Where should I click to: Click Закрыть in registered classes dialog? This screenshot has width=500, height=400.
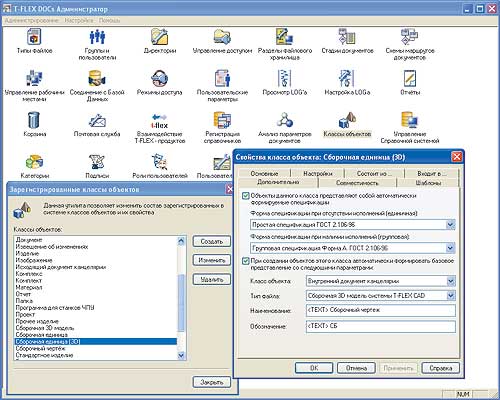click(212, 382)
